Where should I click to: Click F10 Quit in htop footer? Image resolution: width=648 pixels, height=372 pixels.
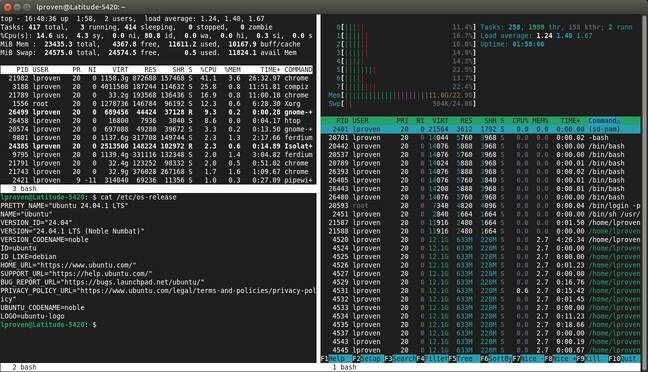point(624,359)
